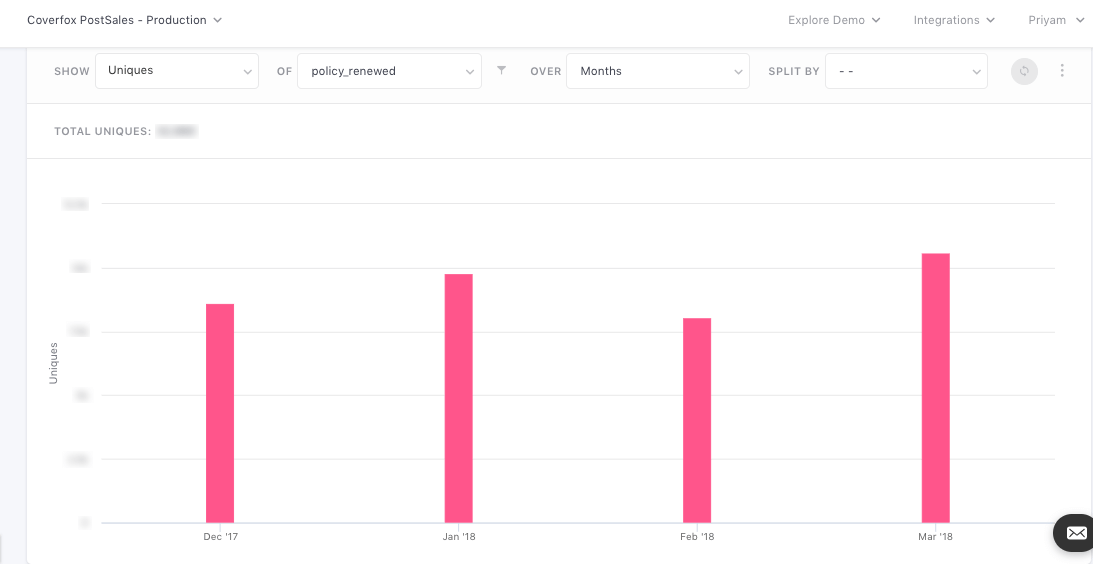Expand the Coverfox PostSales - Production project switcher
The width and height of the screenshot is (1093, 564).
124,20
